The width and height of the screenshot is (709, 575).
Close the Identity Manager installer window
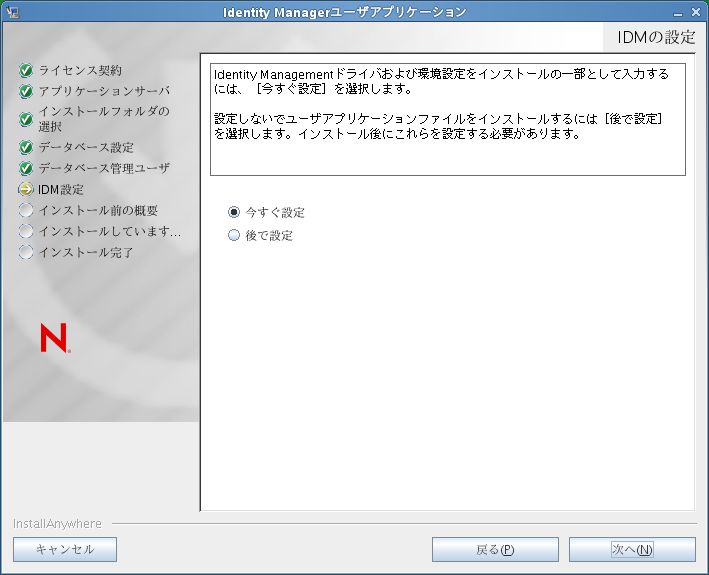(x=696, y=12)
